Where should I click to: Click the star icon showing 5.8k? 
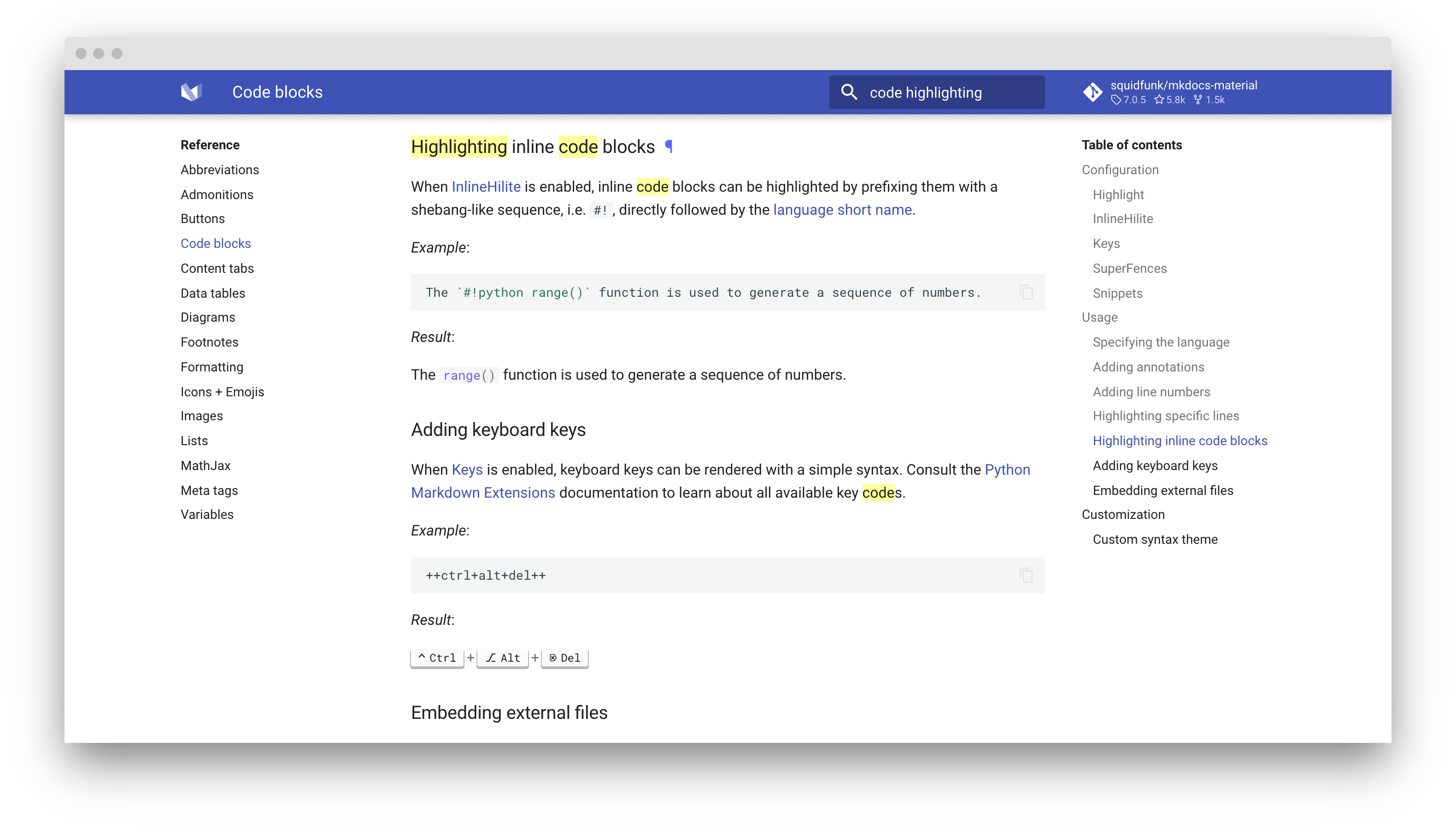click(x=1160, y=100)
